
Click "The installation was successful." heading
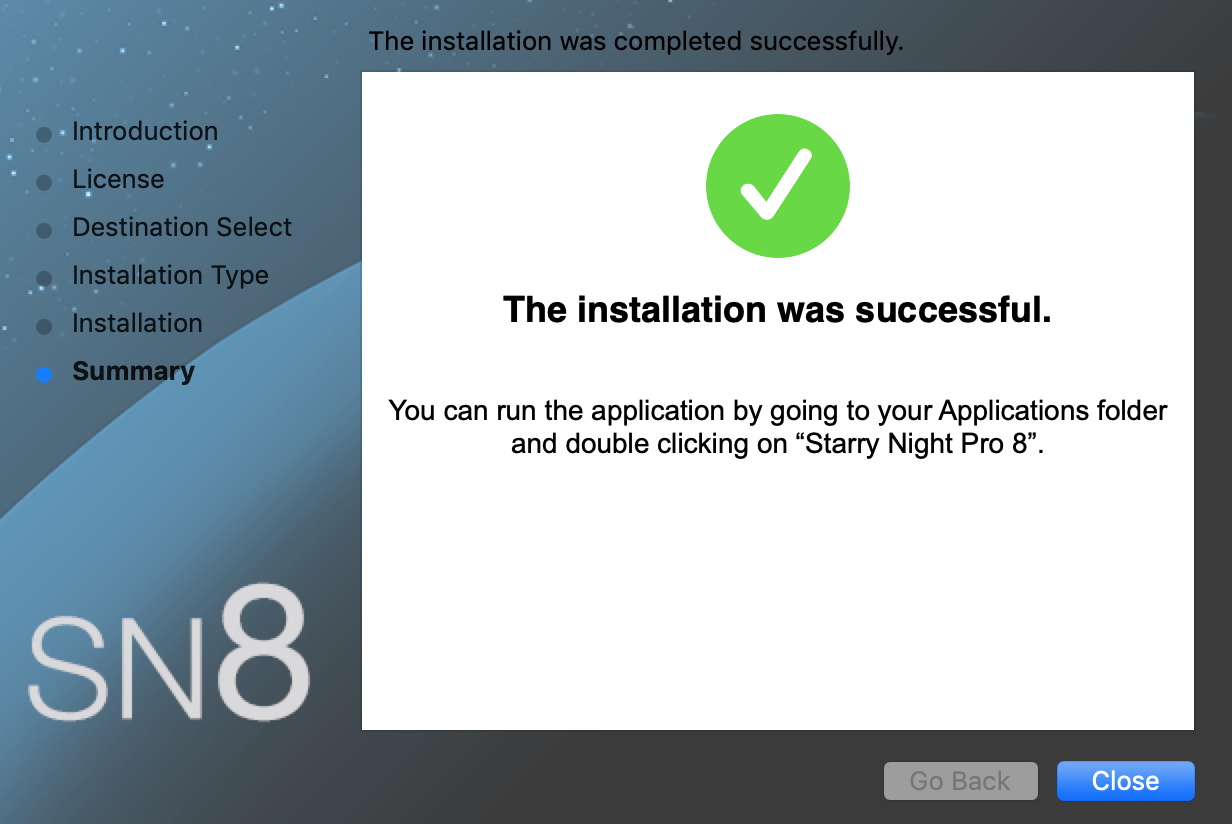click(778, 310)
